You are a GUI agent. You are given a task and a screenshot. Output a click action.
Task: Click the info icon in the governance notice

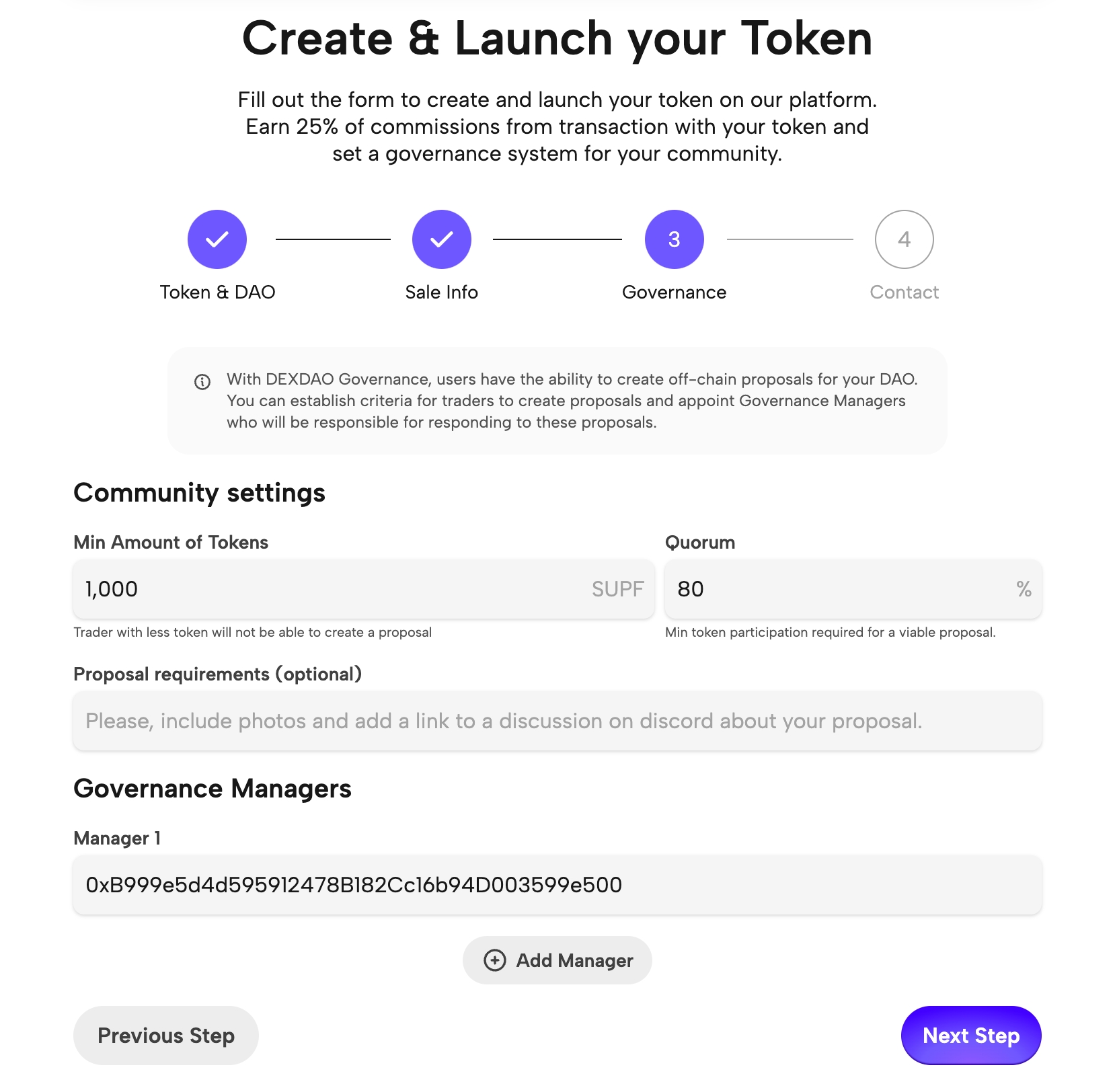pyautogui.click(x=202, y=382)
